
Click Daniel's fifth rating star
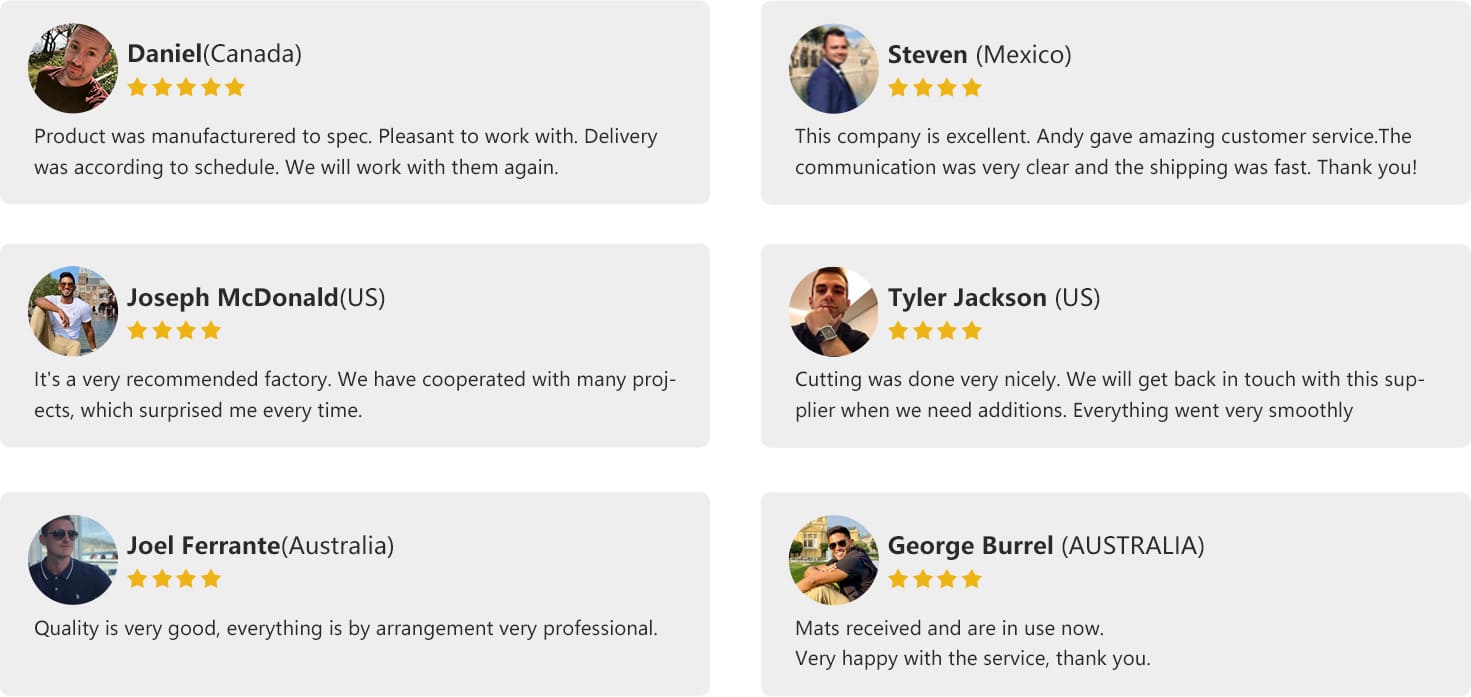[235, 87]
